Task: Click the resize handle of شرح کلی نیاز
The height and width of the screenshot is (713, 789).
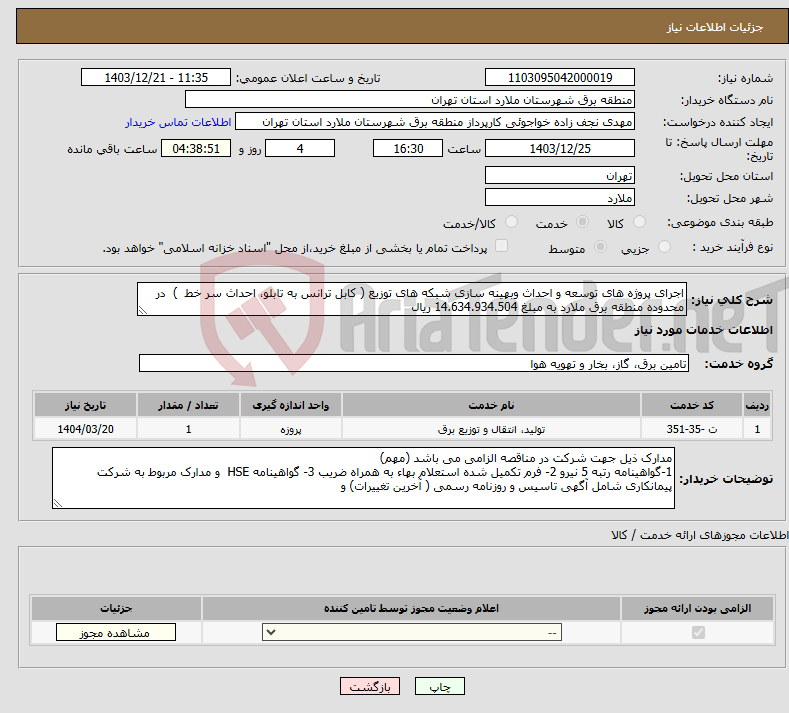Action: click(142, 310)
